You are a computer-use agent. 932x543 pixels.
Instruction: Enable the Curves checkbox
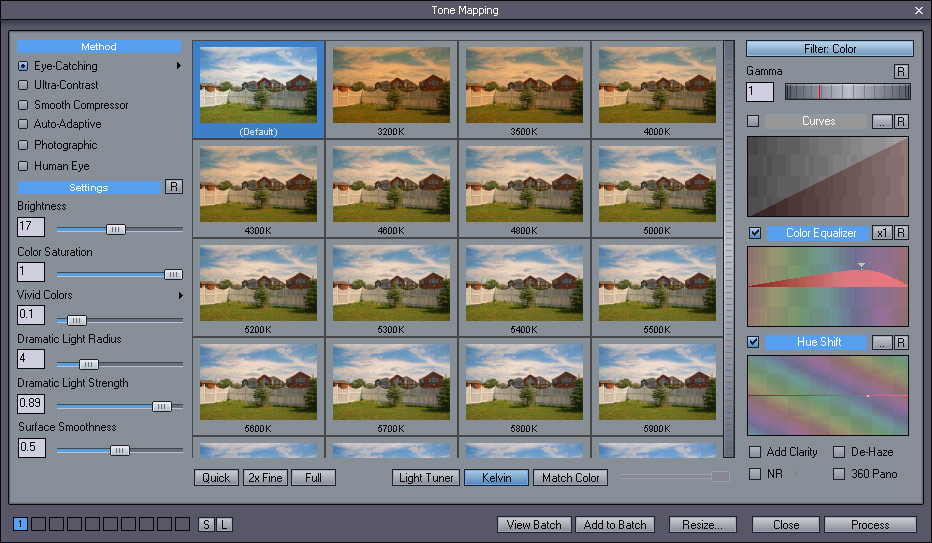753,121
